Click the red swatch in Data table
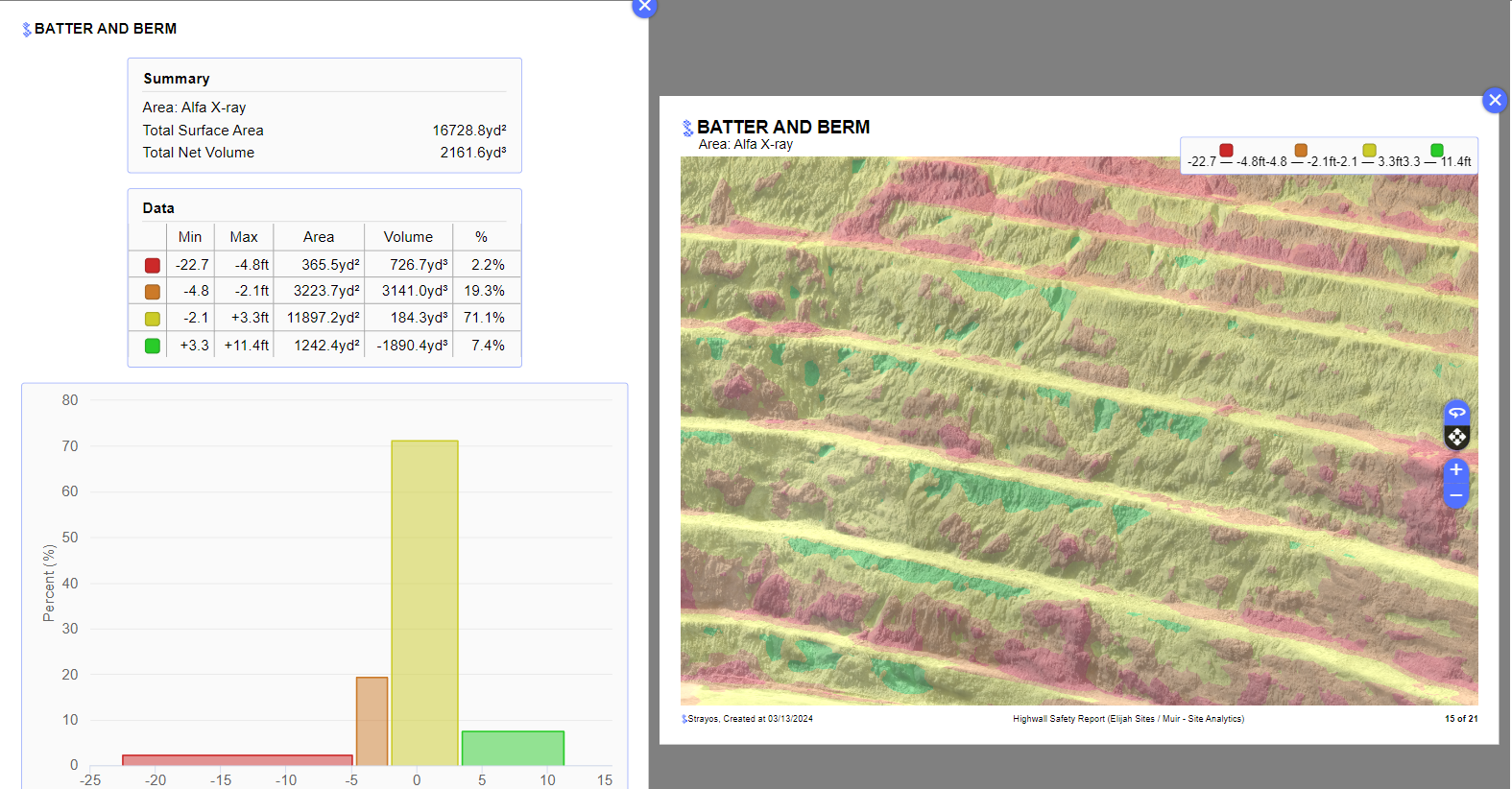 (153, 266)
